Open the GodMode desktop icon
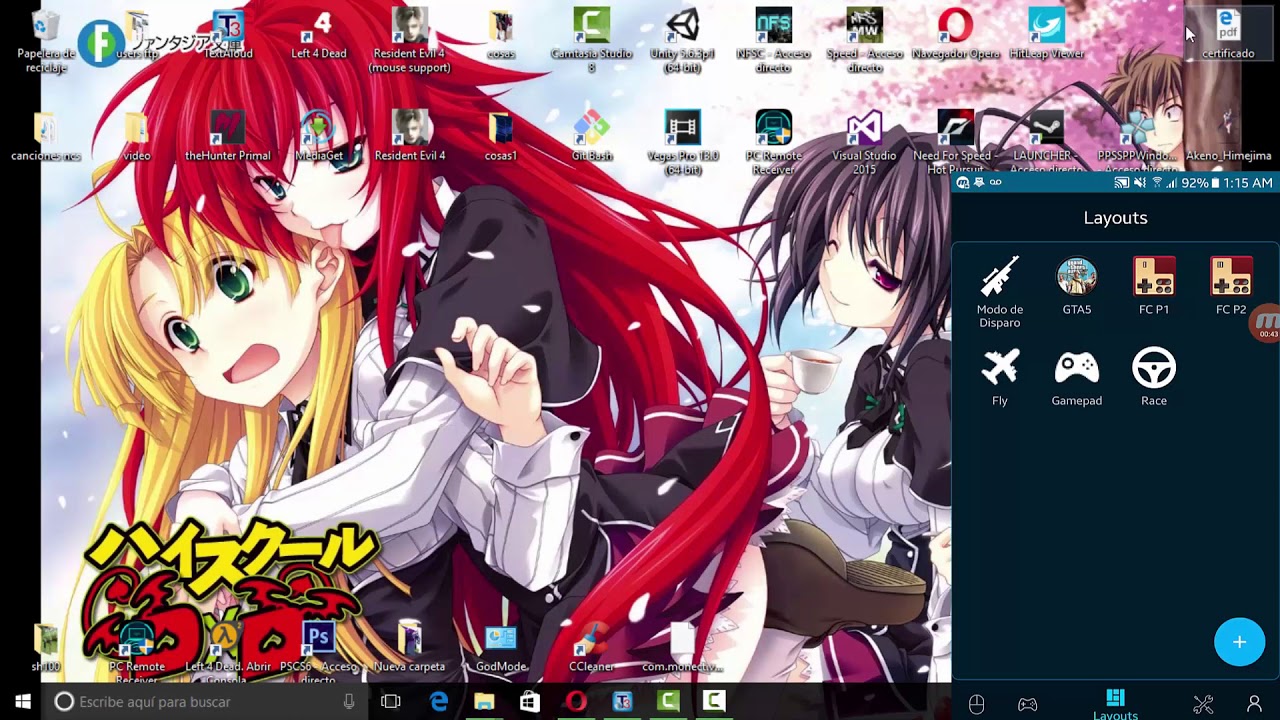The width and height of the screenshot is (1280, 720). (501, 648)
